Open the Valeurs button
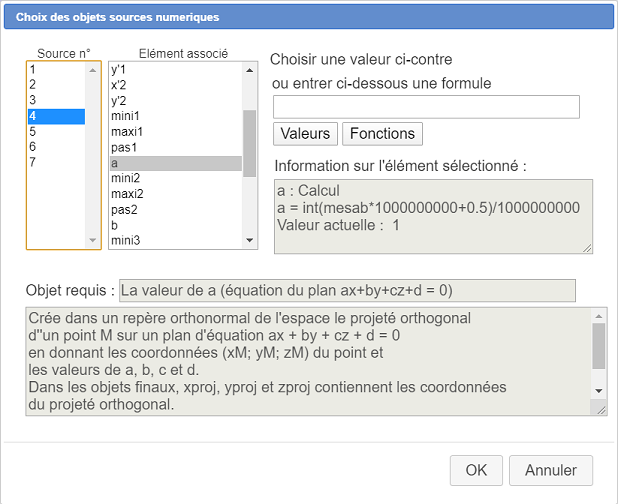The width and height of the screenshot is (618, 504). (x=305, y=134)
